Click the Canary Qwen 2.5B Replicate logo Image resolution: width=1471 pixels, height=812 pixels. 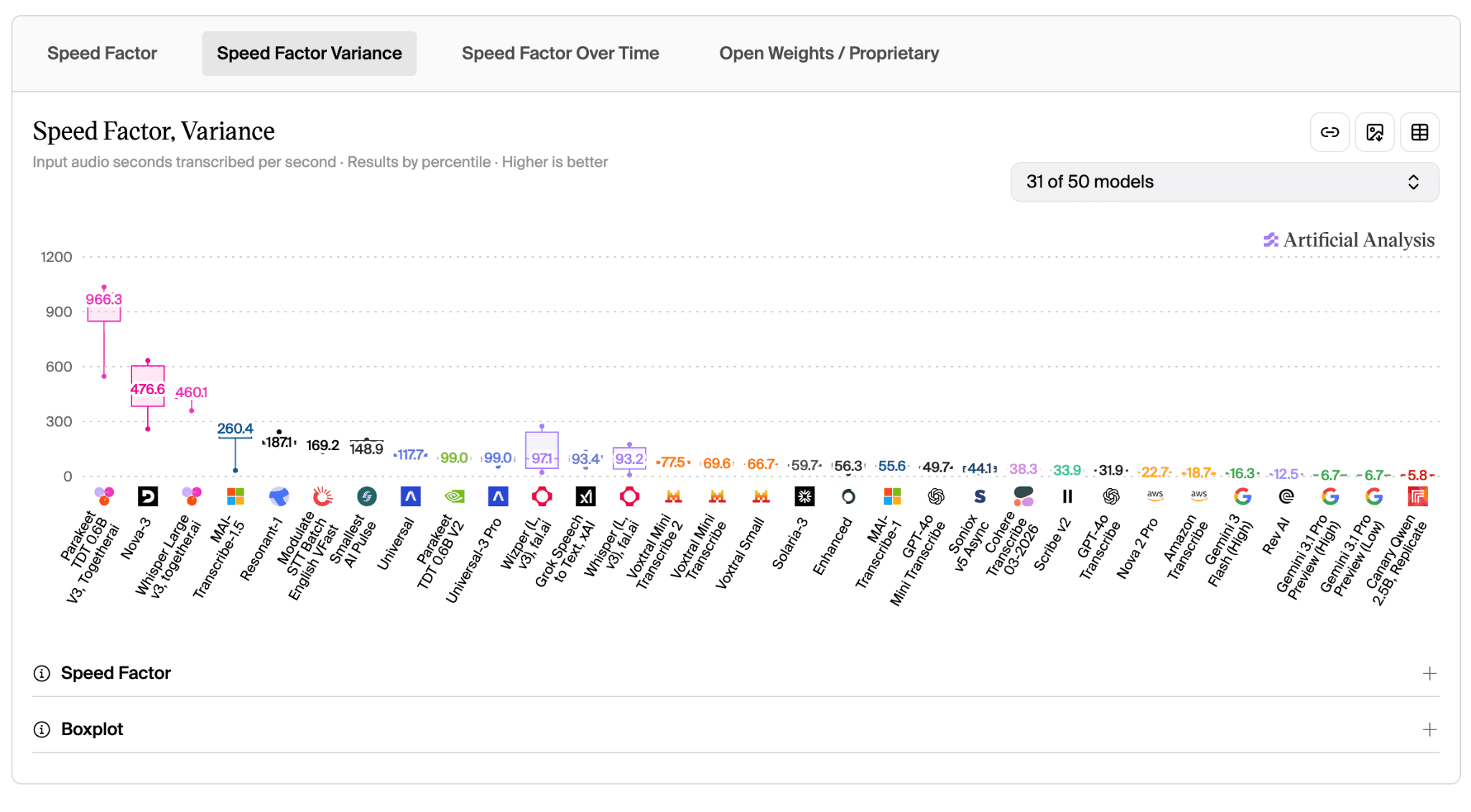point(1418,496)
